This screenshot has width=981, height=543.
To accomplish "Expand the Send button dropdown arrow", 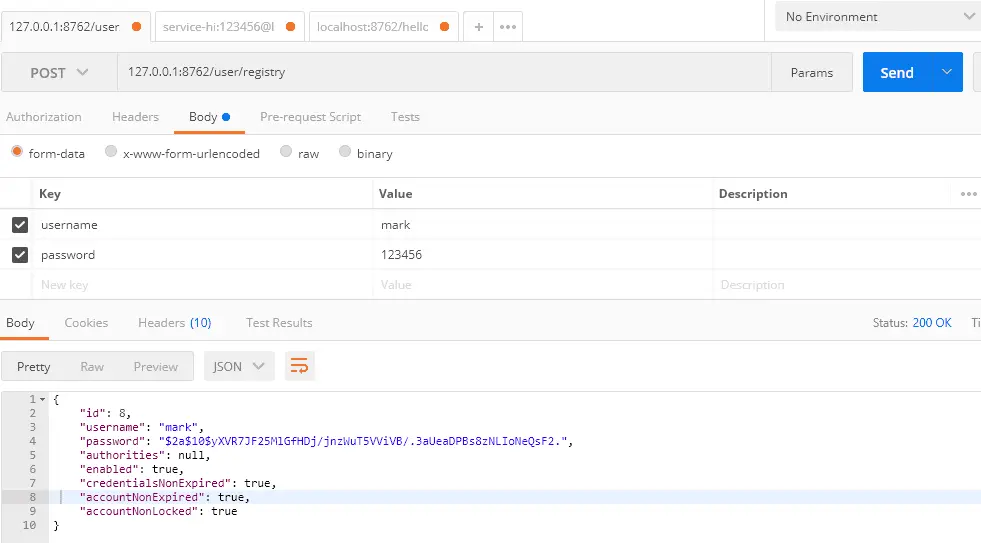I will click(946, 72).
